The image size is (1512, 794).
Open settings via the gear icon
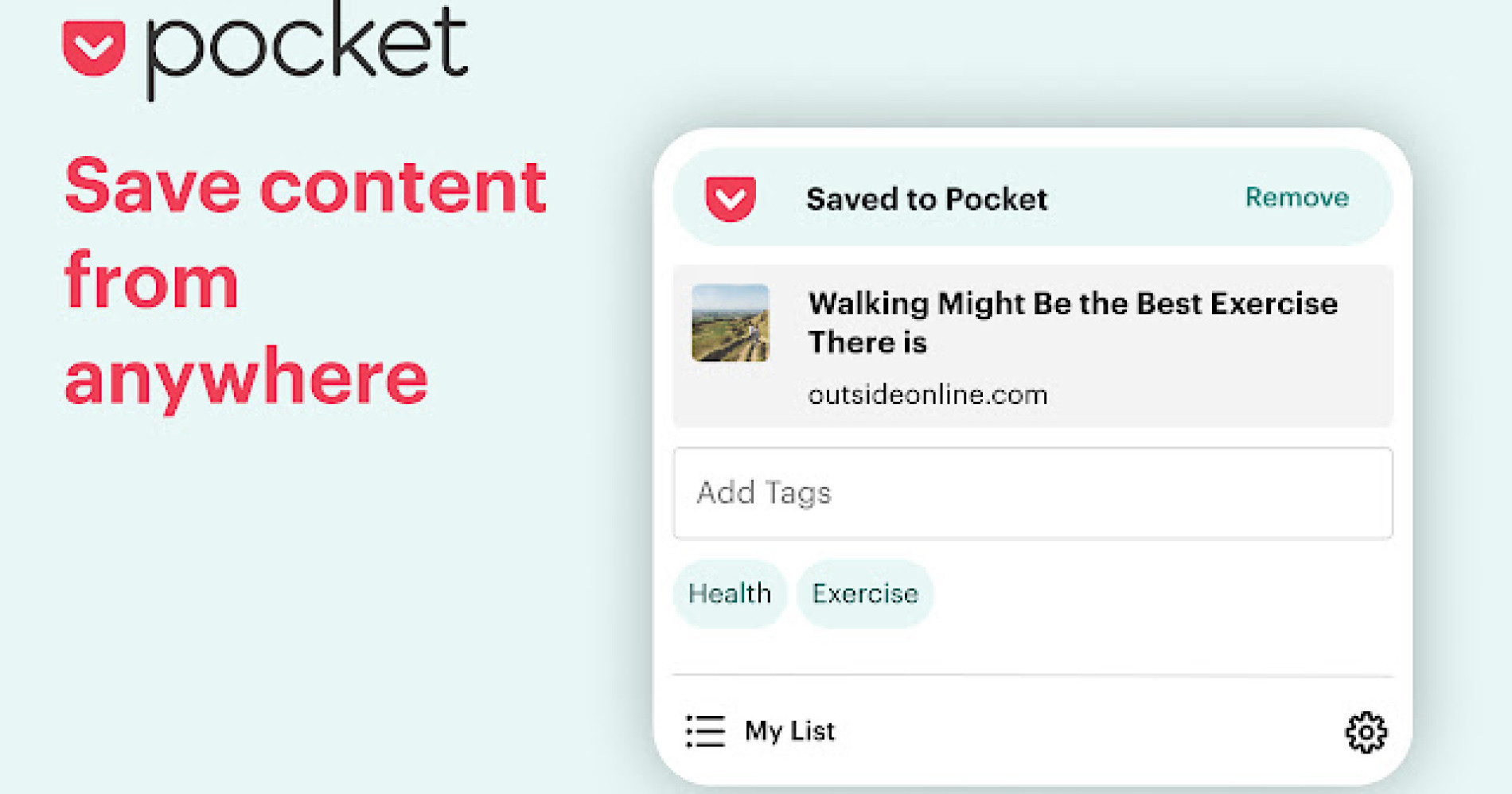coord(1366,732)
